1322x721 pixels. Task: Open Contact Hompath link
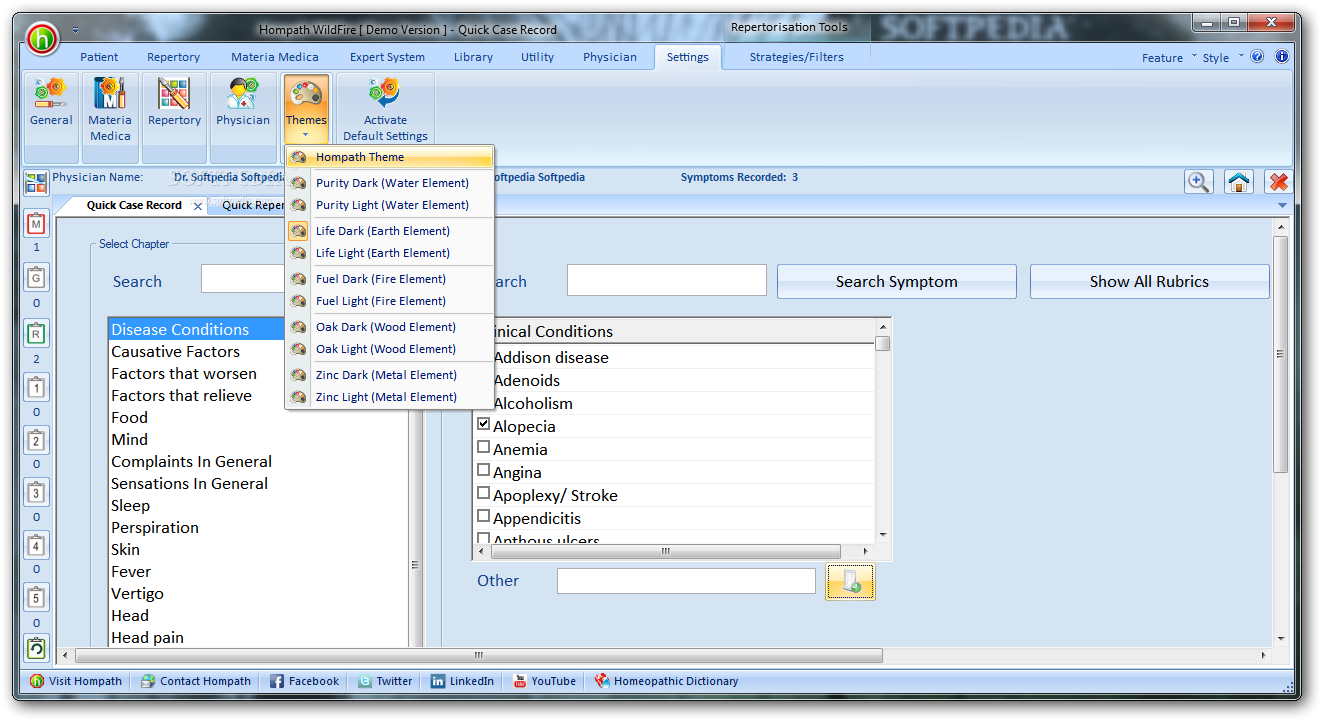(196, 681)
